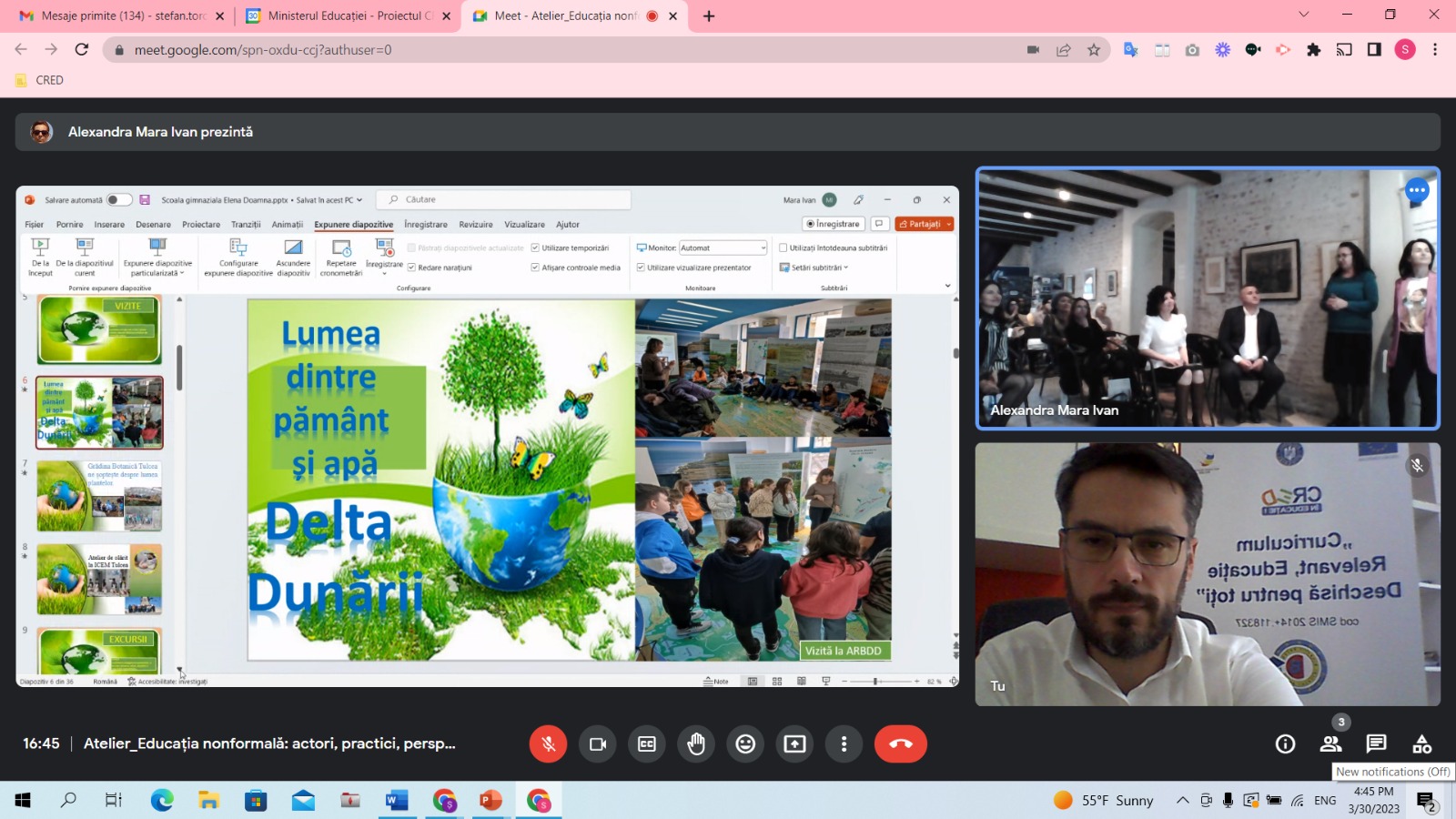Leave the call with the red hang-up button
The height and width of the screenshot is (819, 1456).
coord(900,743)
